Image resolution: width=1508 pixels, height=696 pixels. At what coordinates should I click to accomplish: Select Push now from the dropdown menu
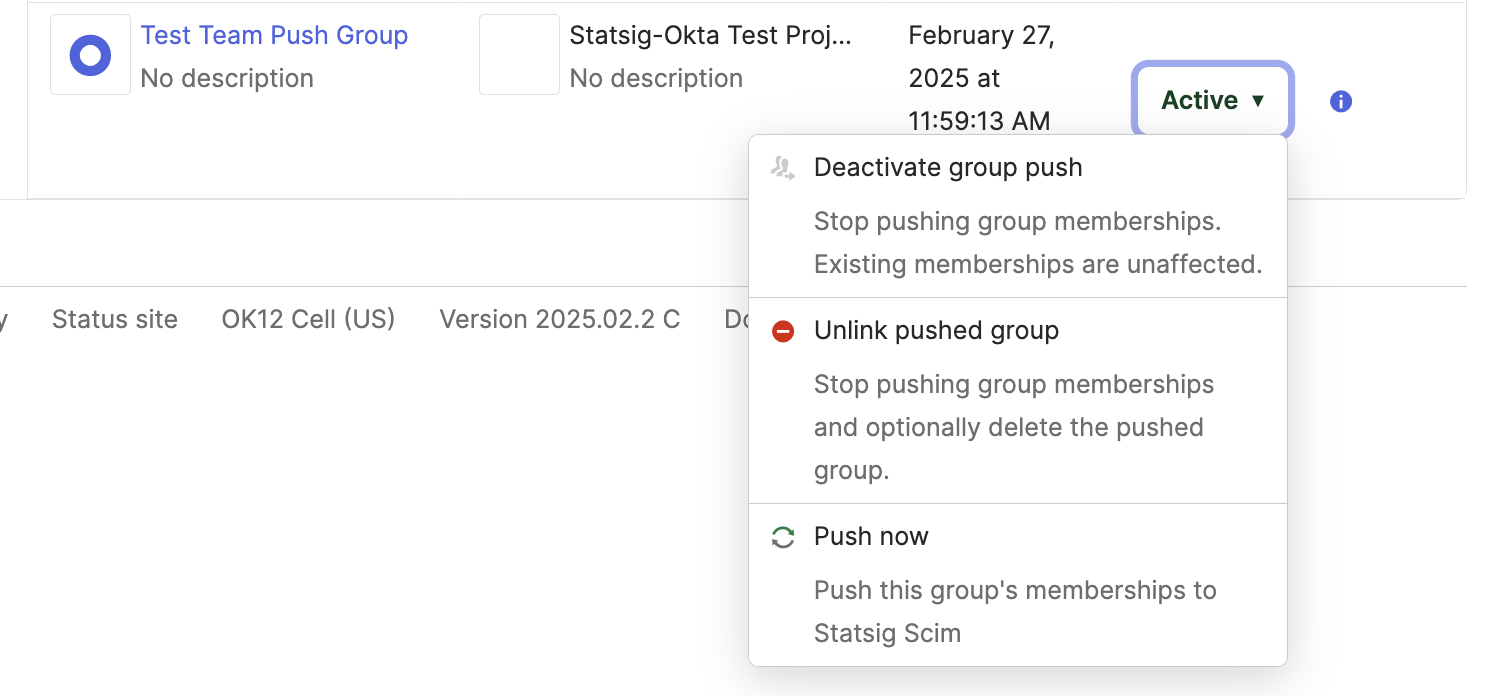pos(871,536)
